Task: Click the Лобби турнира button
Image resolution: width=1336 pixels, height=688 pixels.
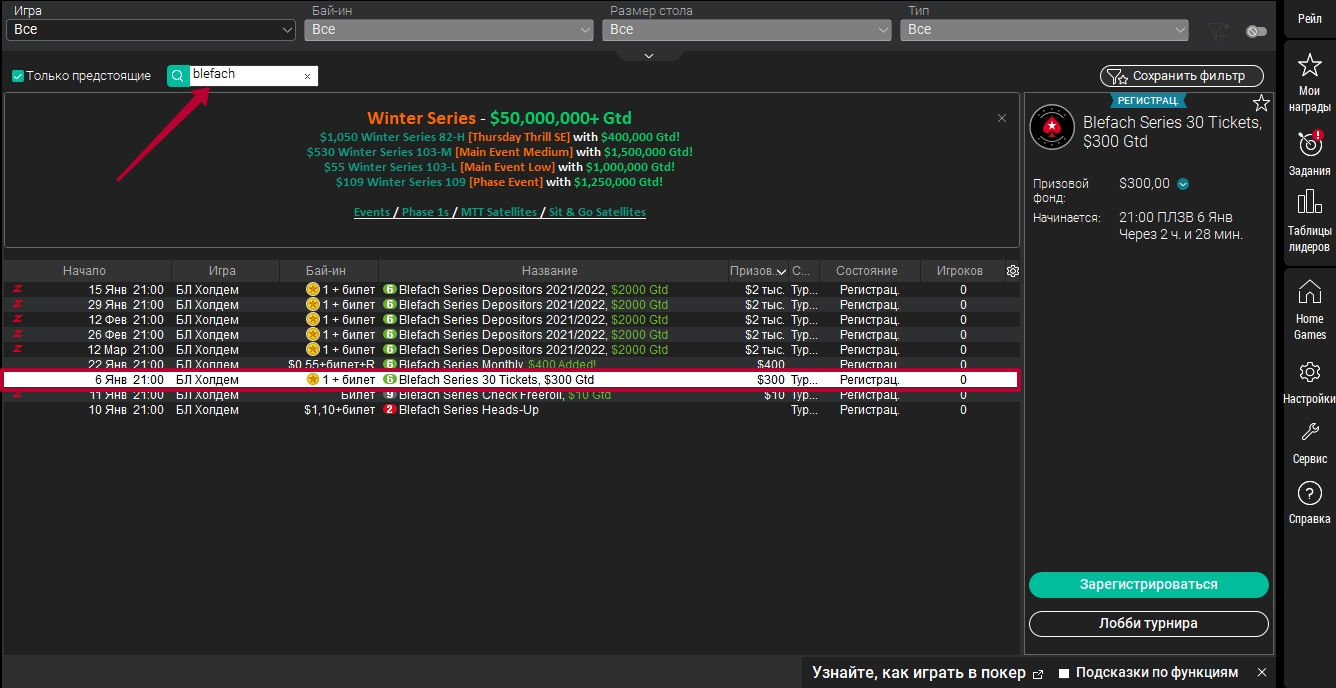Action: click(x=1148, y=624)
